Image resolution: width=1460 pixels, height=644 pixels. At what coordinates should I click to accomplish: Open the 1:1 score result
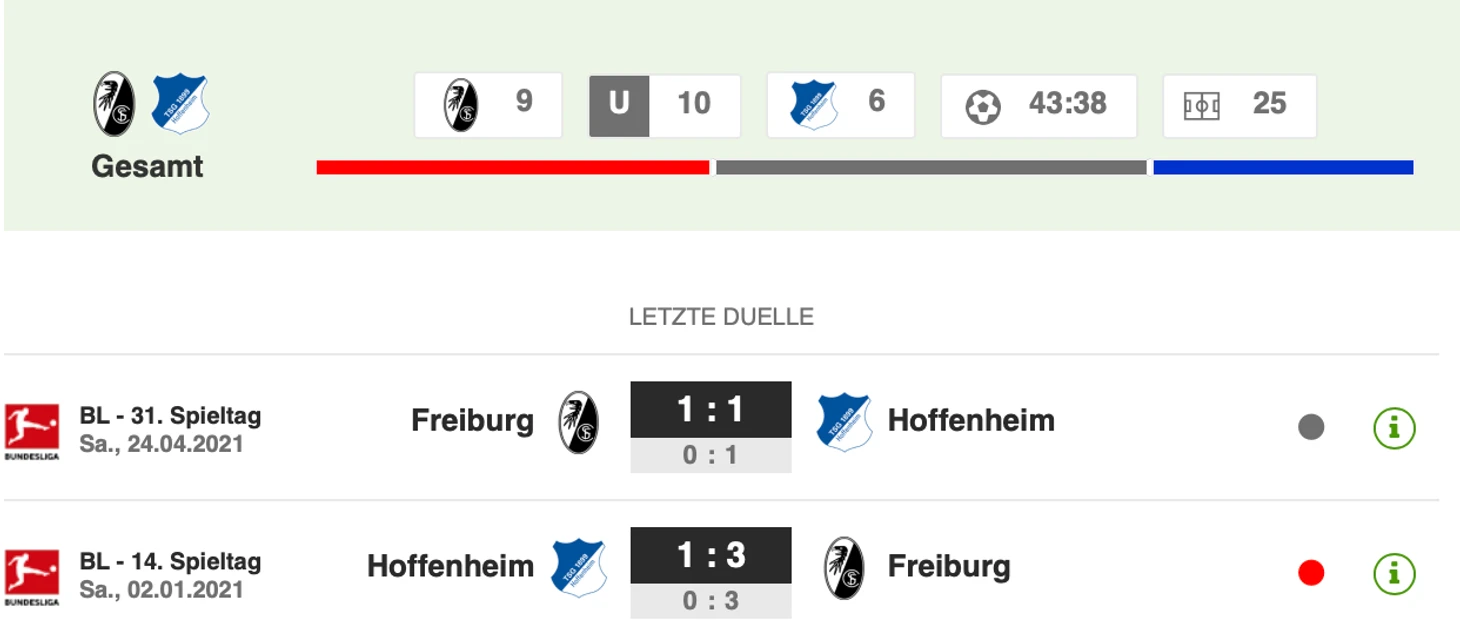click(711, 410)
